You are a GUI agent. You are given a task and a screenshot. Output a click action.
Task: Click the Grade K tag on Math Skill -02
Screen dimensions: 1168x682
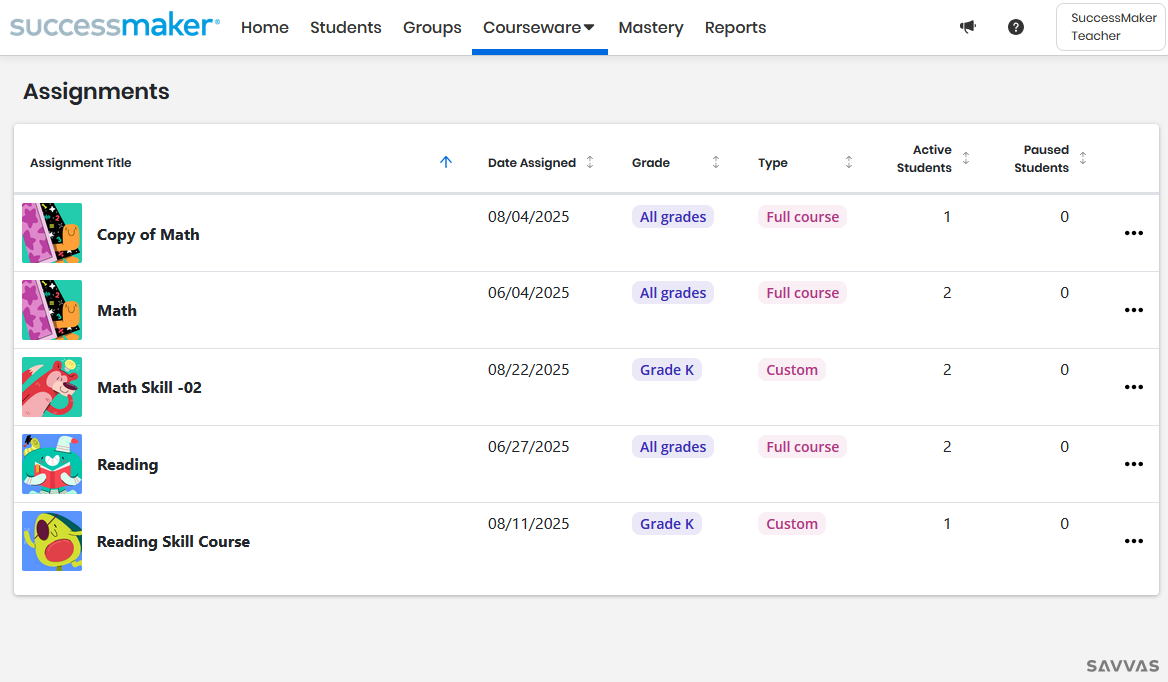667,370
